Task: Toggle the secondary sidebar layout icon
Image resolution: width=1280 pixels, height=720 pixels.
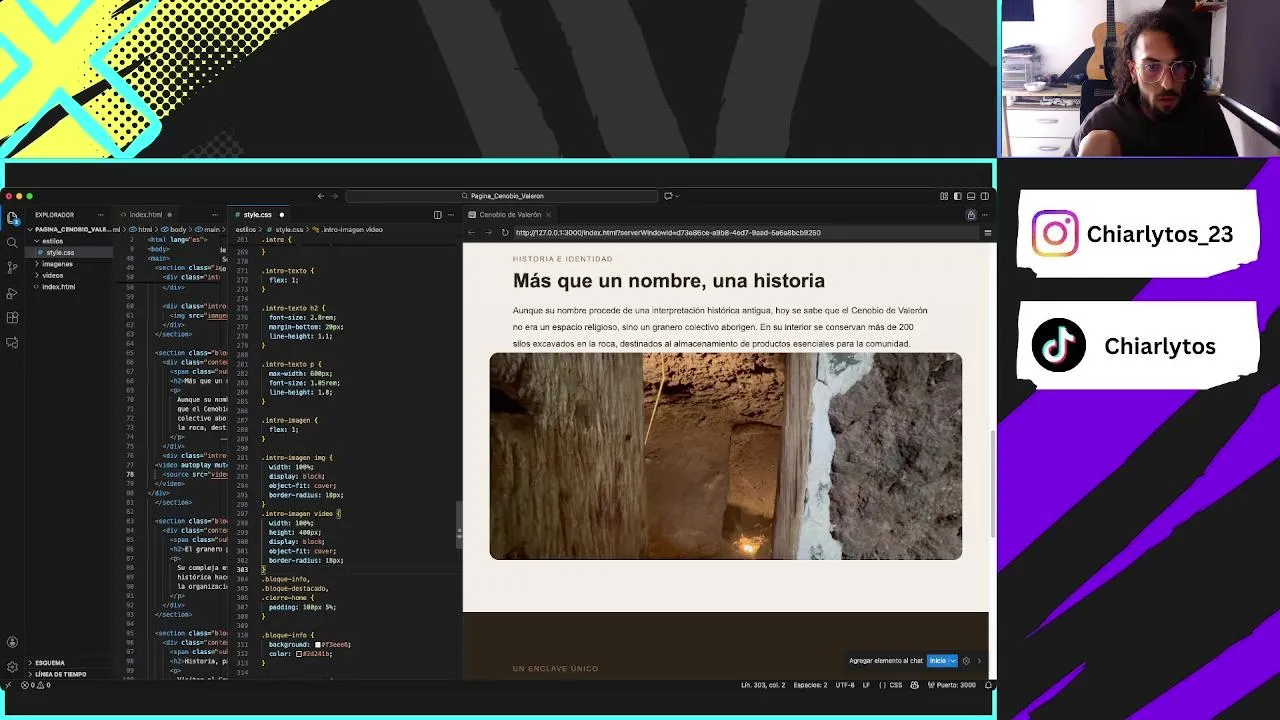Action: (x=985, y=196)
